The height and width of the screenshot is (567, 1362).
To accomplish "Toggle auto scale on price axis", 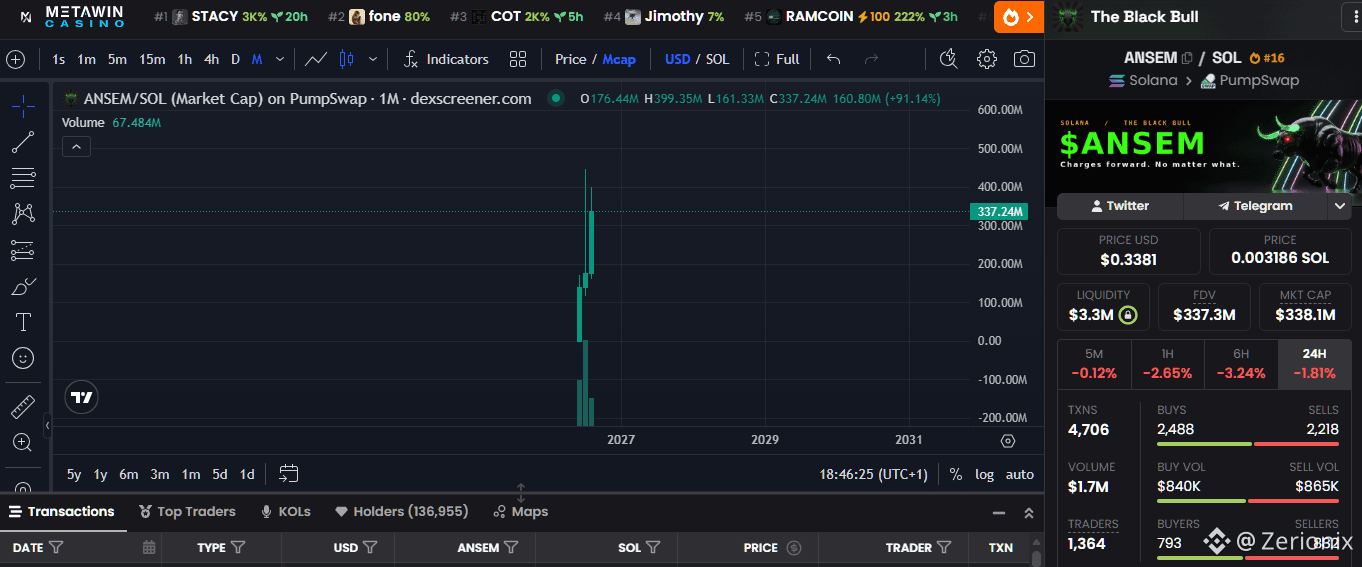I will point(1020,474).
